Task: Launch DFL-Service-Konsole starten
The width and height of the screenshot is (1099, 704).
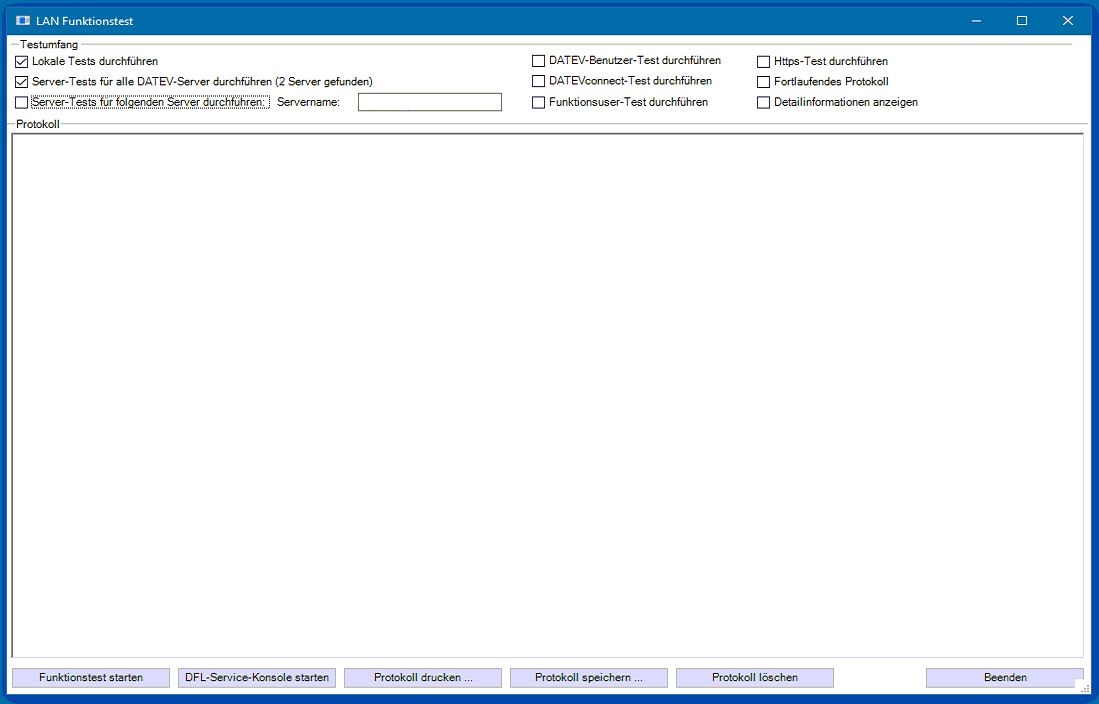Action: [x=257, y=678]
